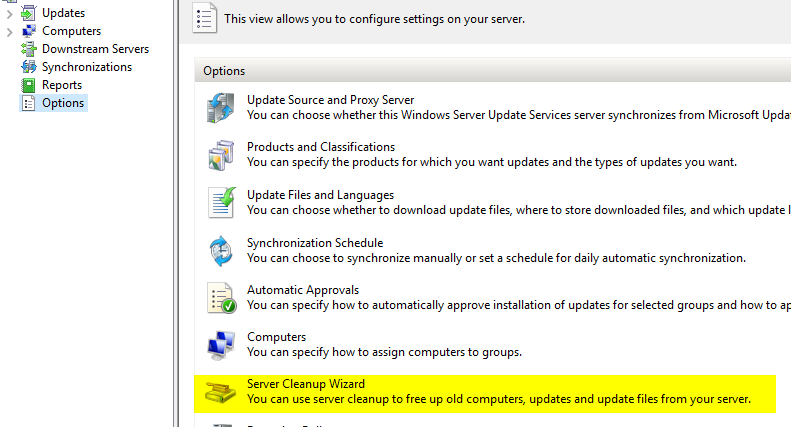Click the Update Source and Proxy Server icon

pyautogui.click(x=220, y=107)
